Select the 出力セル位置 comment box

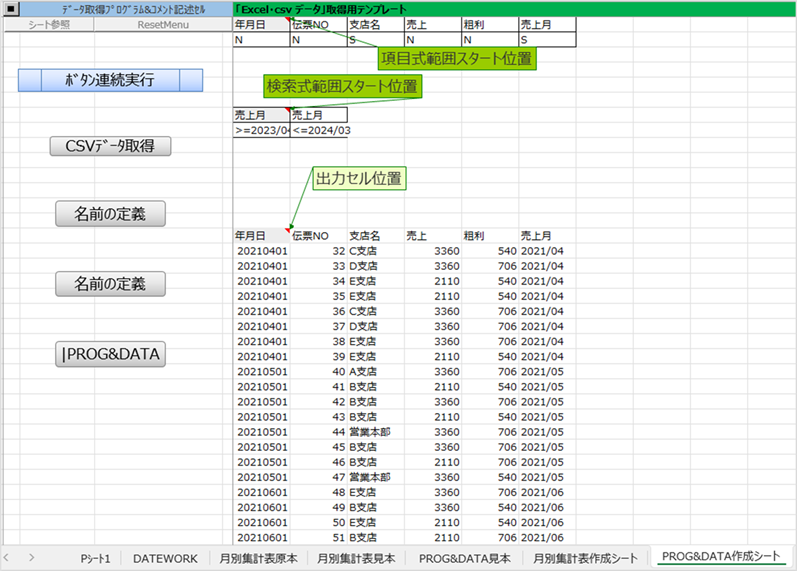[359, 178]
